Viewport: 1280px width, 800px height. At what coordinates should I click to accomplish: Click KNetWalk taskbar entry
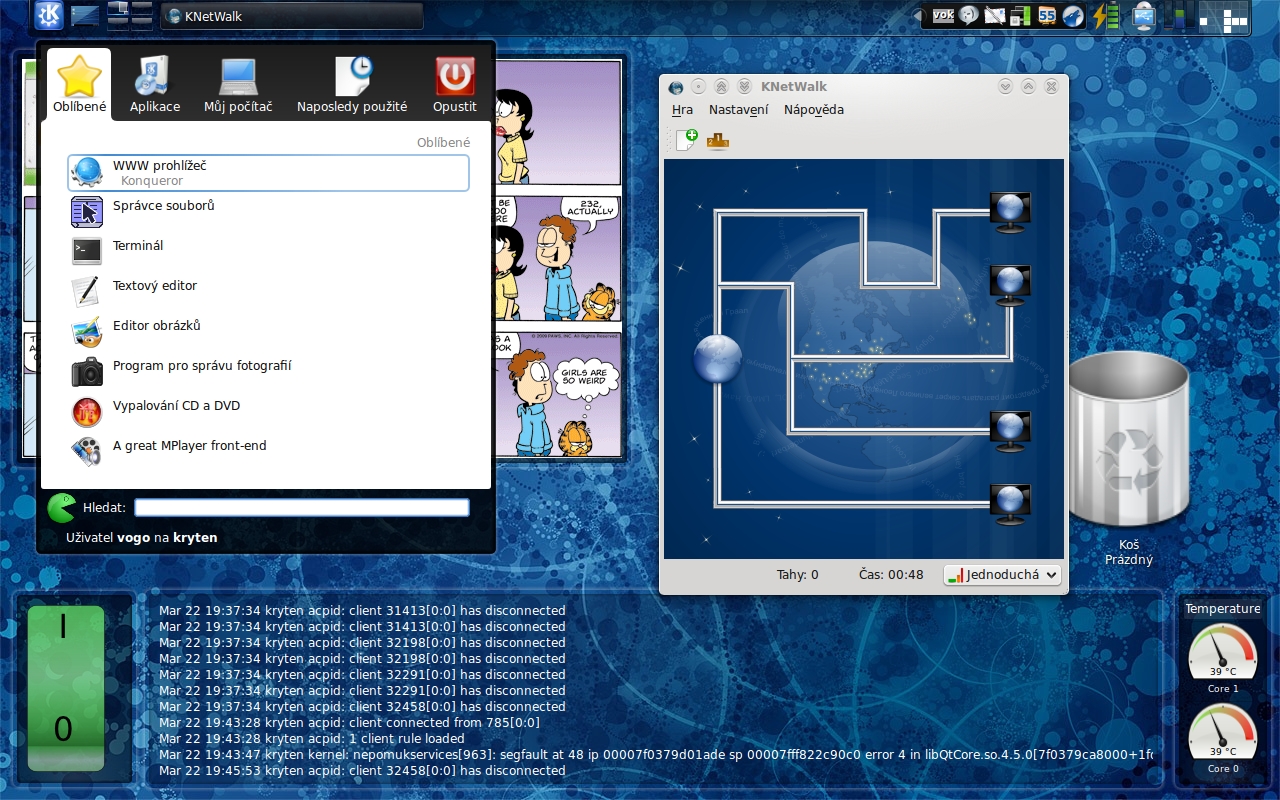[292, 16]
